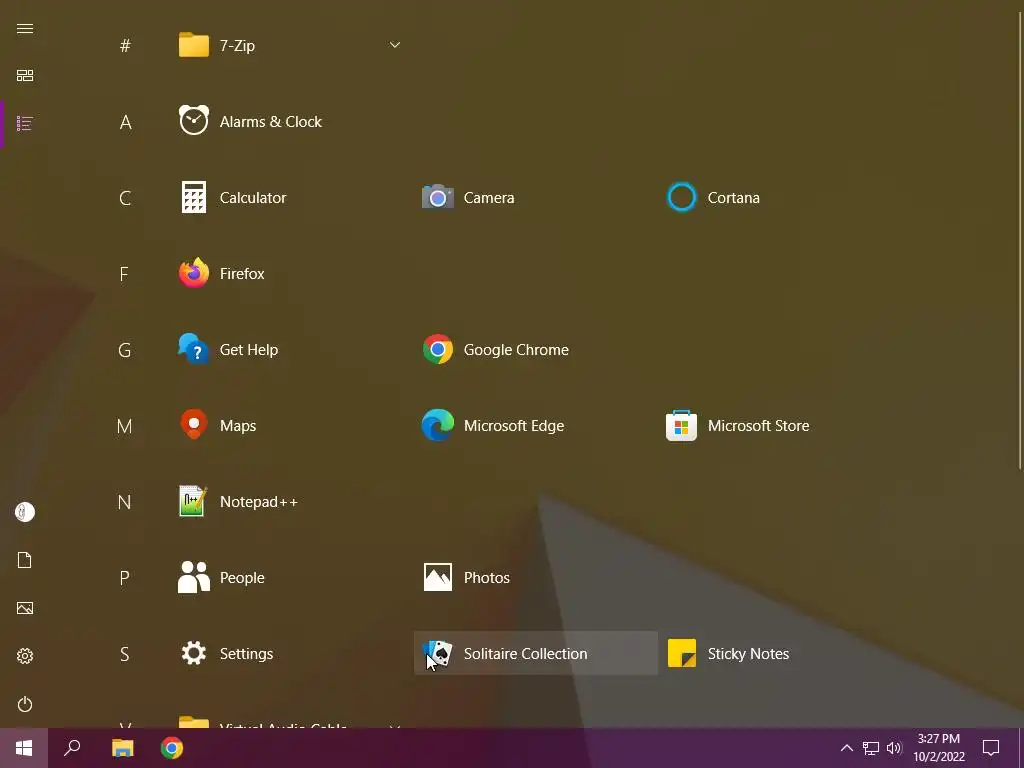The width and height of the screenshot is (1024, 768).
Task: Click the Notepad++ text label
Action: pos(259,502)
